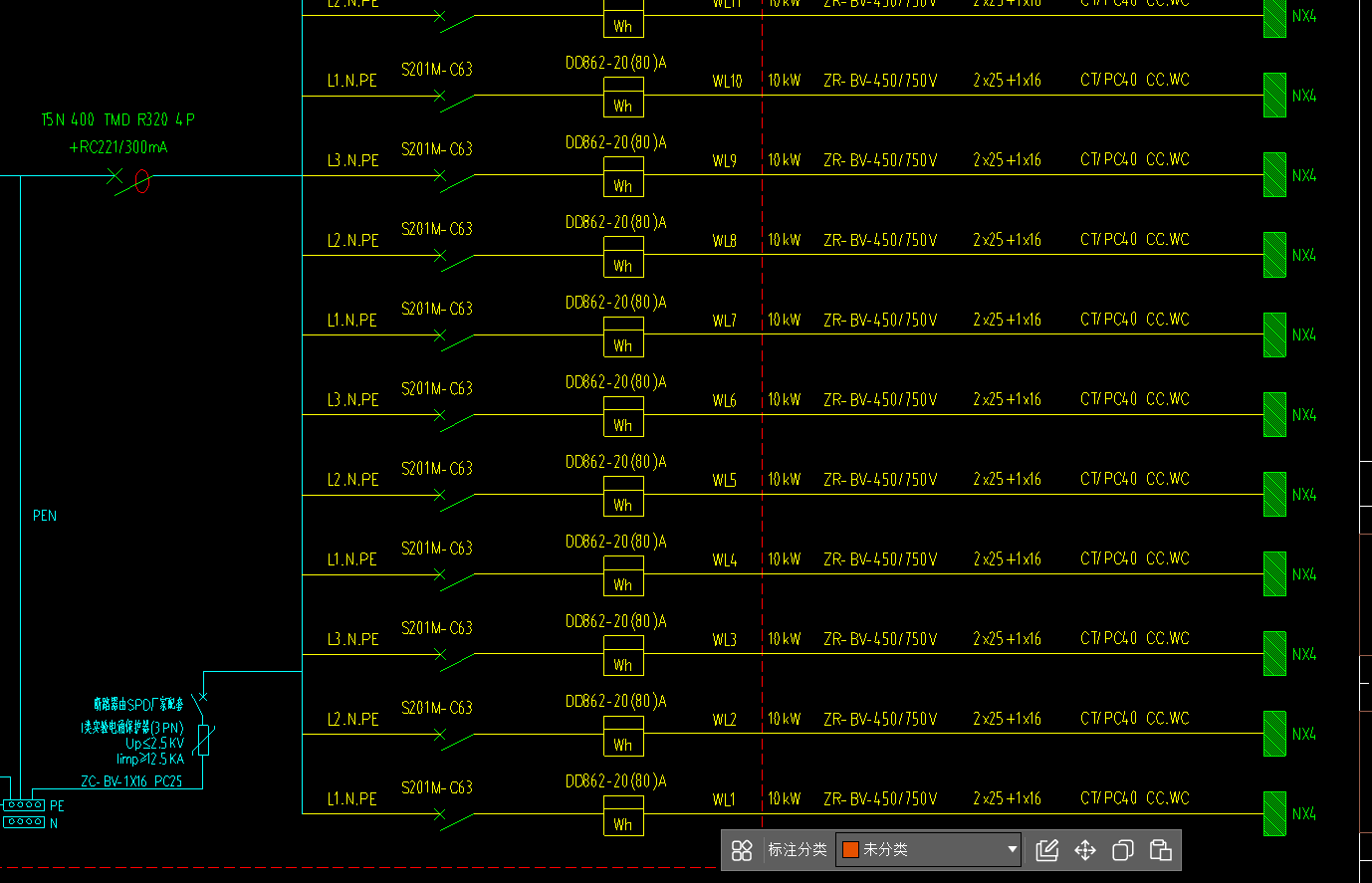Select the red residual-current oval on main breaker
This screenshot has width=1372, height=883.
click(141, 181)
